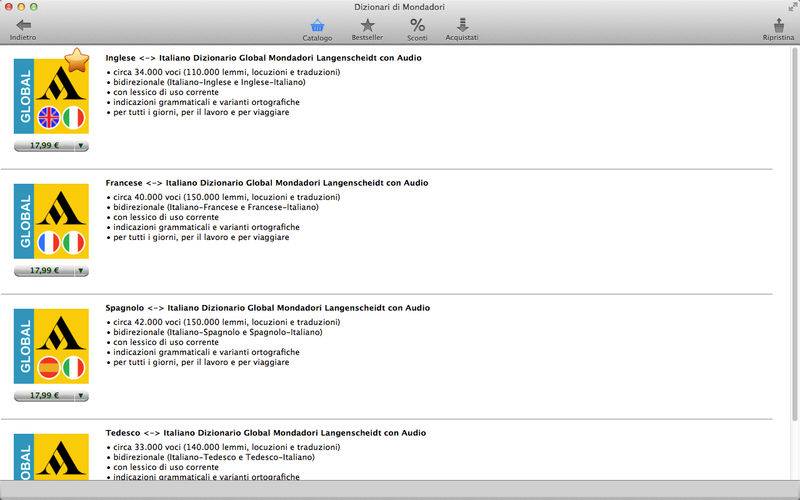
Task: Open Inglese-Italiano dictionary cover icon
Action: [x=51, y=96]
